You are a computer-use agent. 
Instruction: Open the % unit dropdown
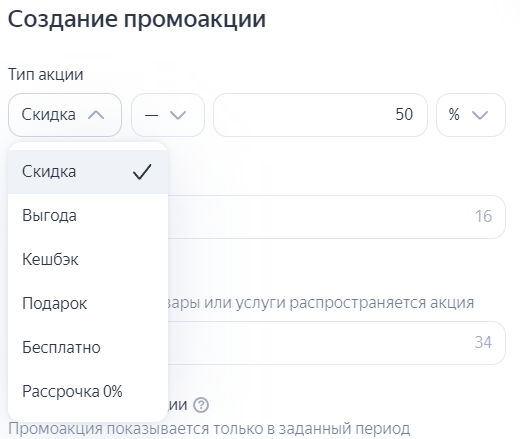coord(471,115)
